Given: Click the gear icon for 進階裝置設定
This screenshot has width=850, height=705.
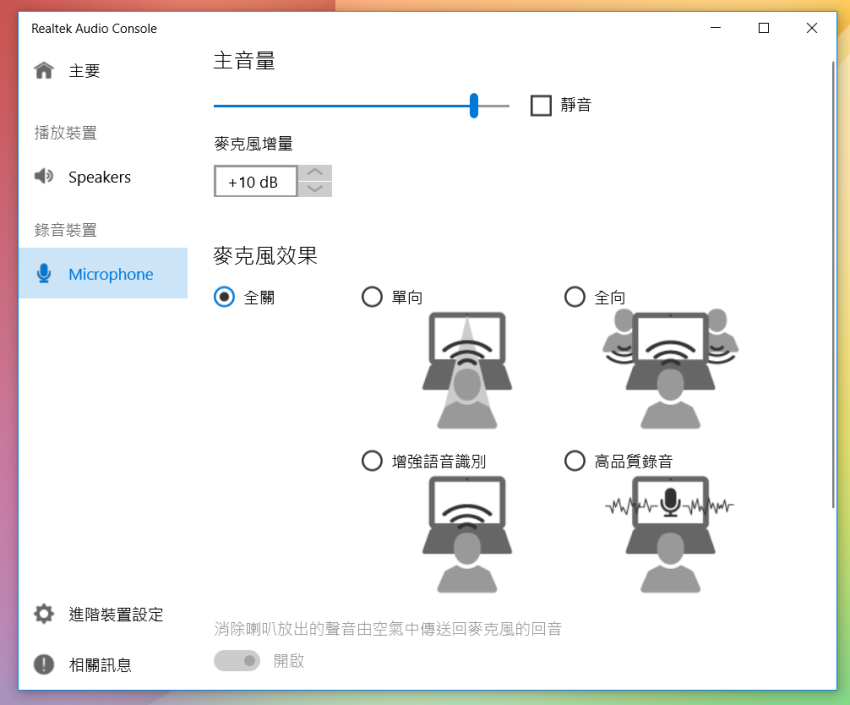Looking at the screenshot, I should coord(44,614).
